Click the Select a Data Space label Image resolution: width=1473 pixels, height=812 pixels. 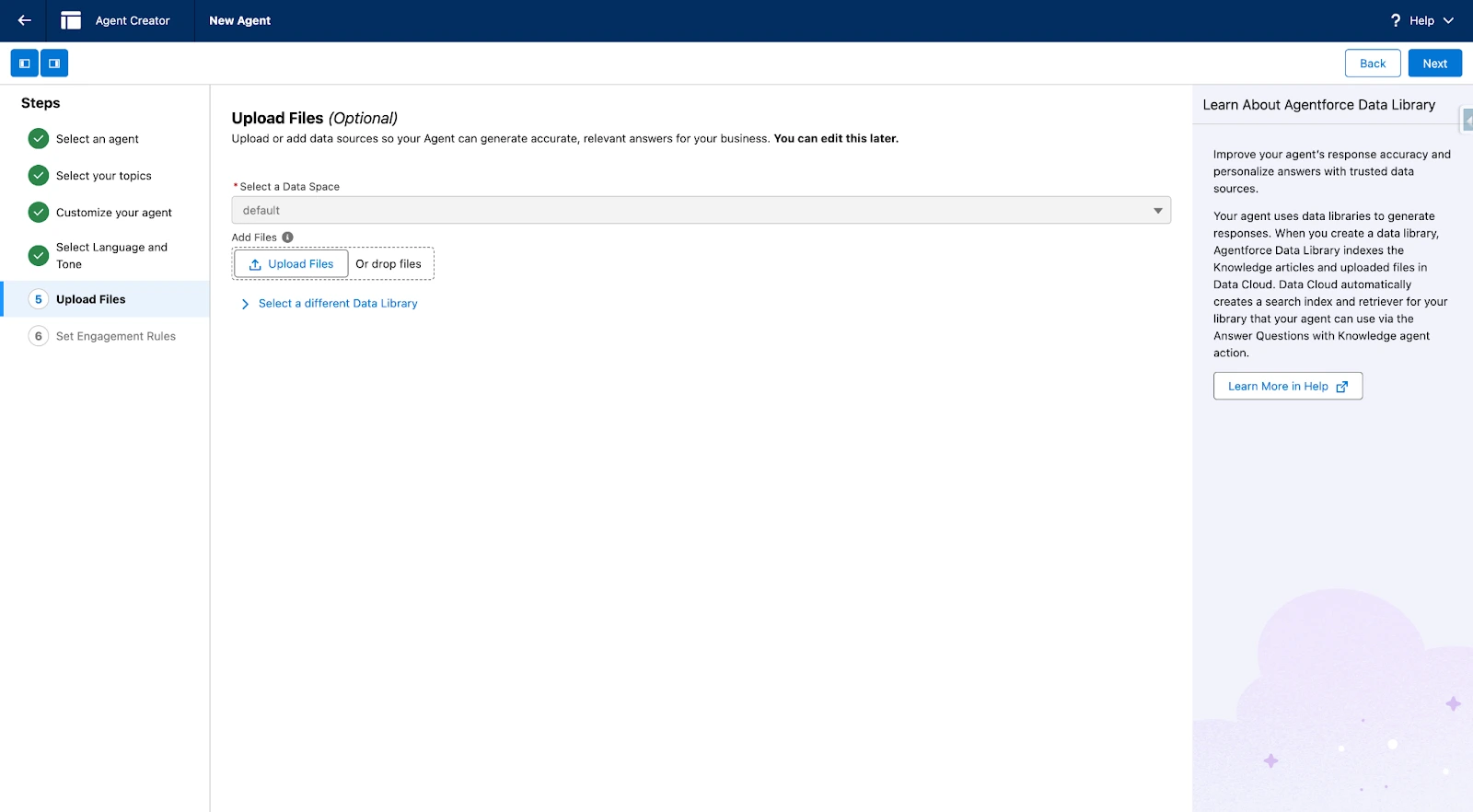click(x=289, y=187)
